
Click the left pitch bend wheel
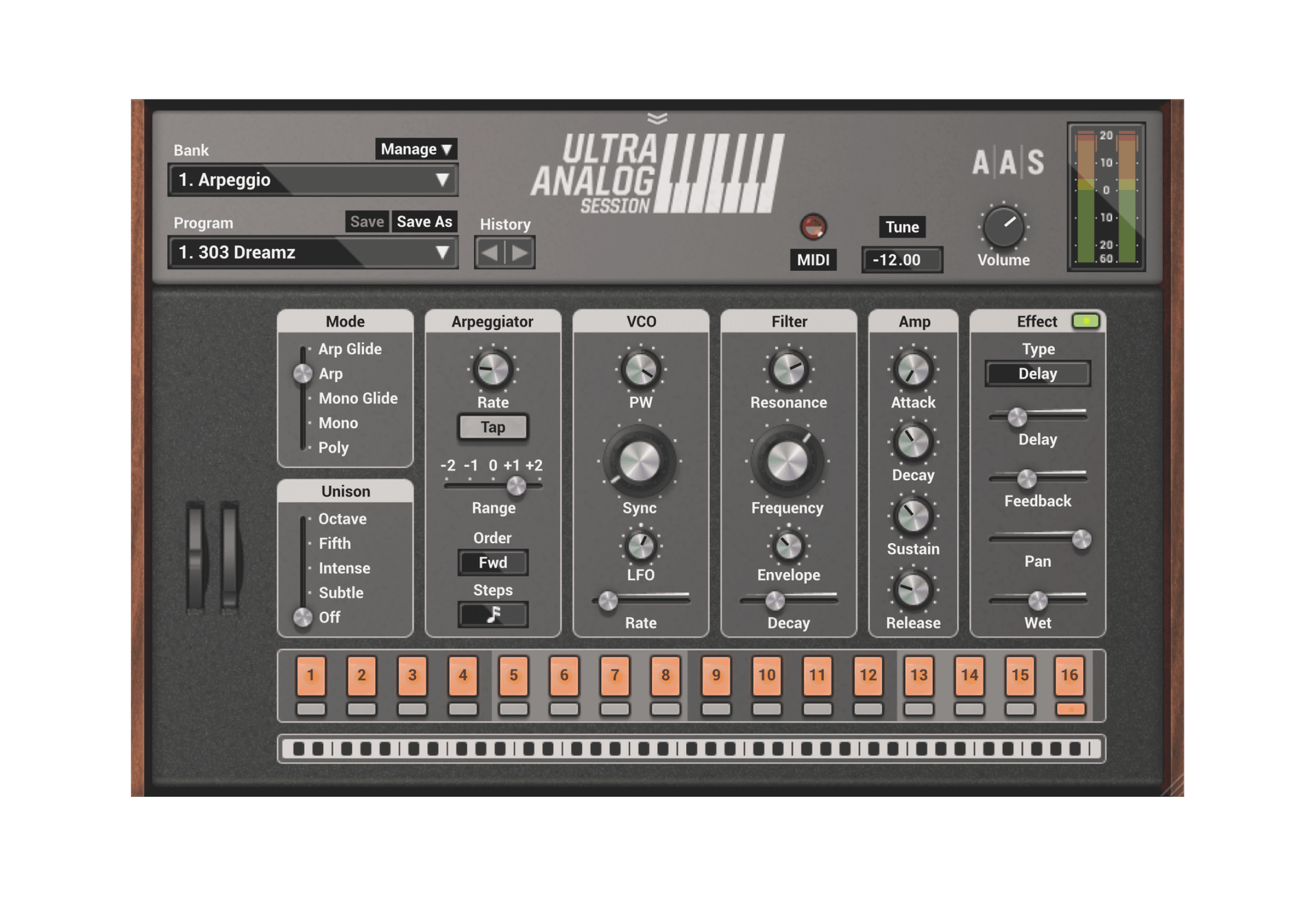pos(196,557)
